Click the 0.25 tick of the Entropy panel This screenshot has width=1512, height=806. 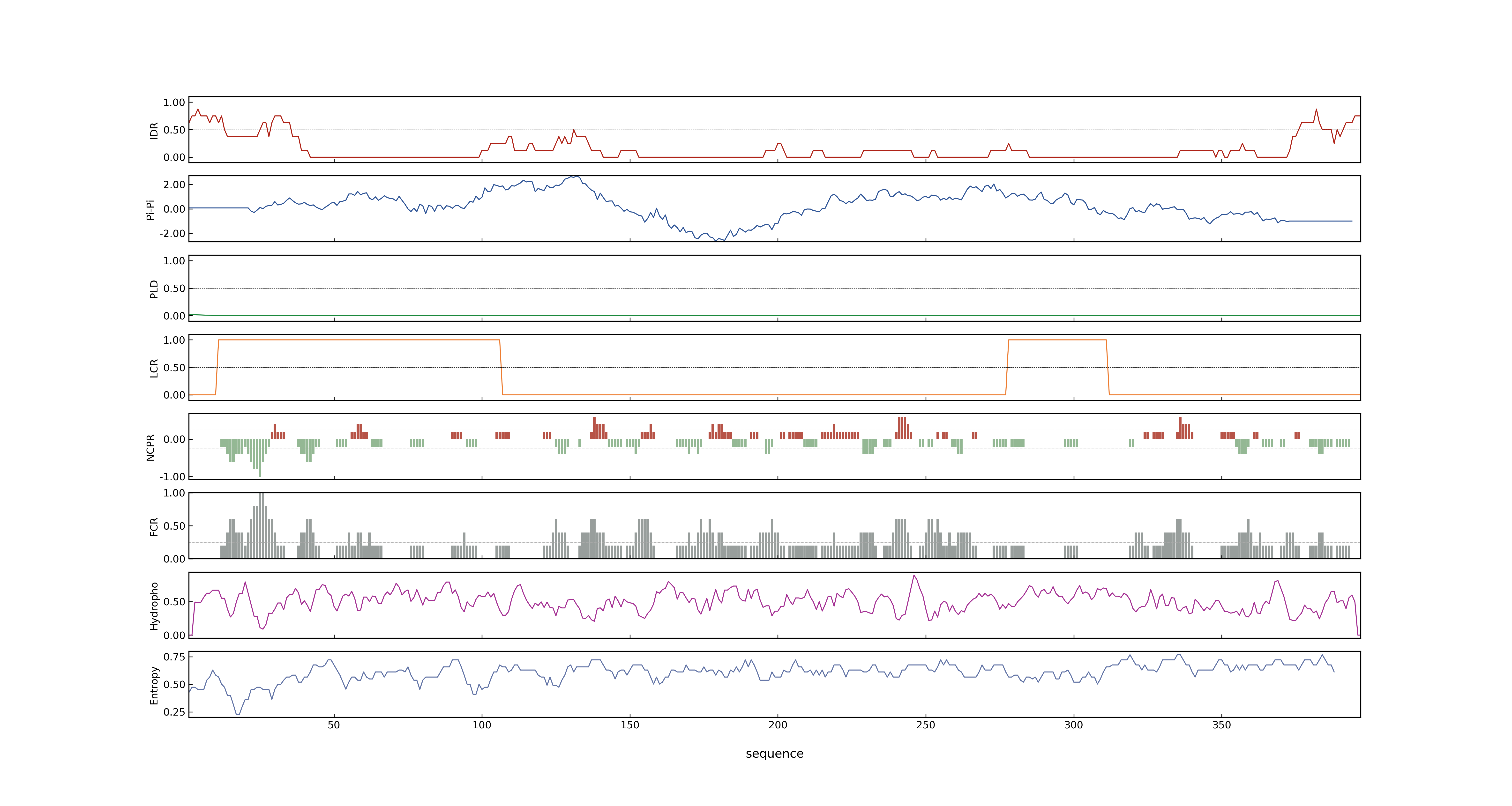(174, 712)
